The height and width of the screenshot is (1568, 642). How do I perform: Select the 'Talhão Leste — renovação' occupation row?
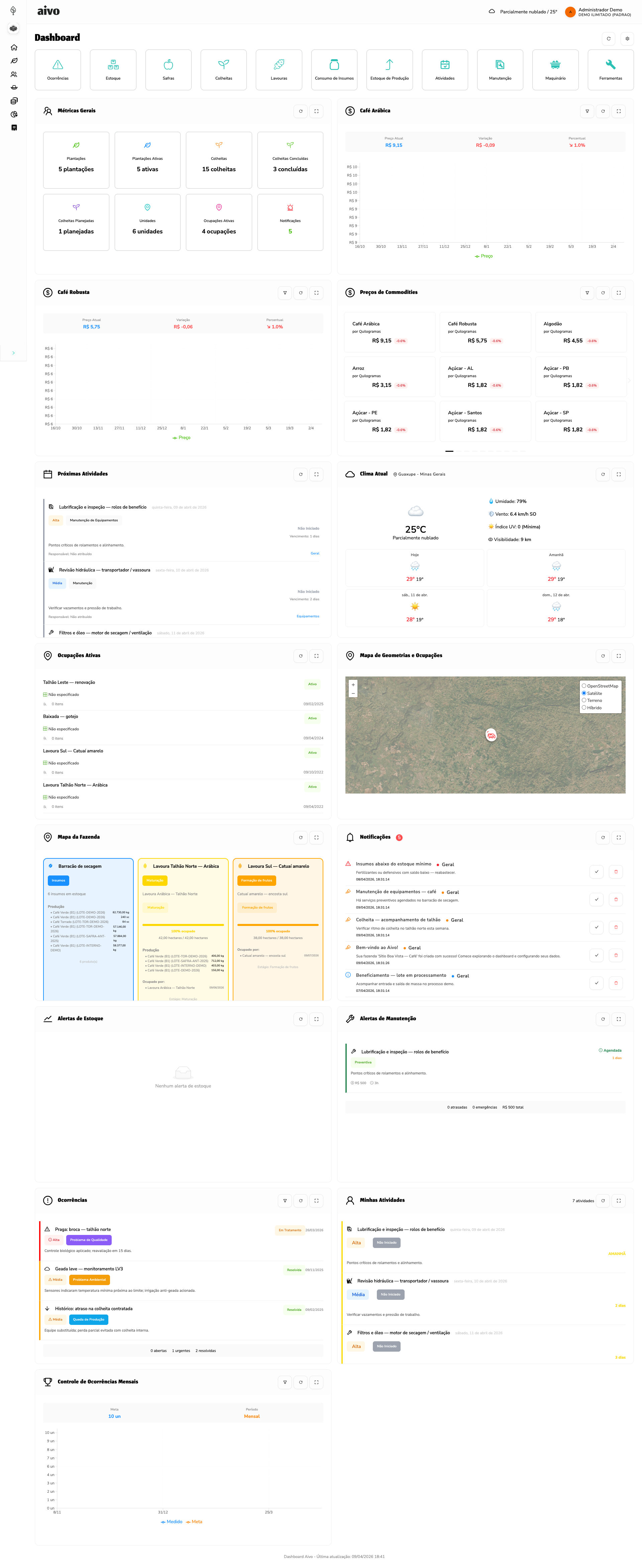(x=183, y=693)
